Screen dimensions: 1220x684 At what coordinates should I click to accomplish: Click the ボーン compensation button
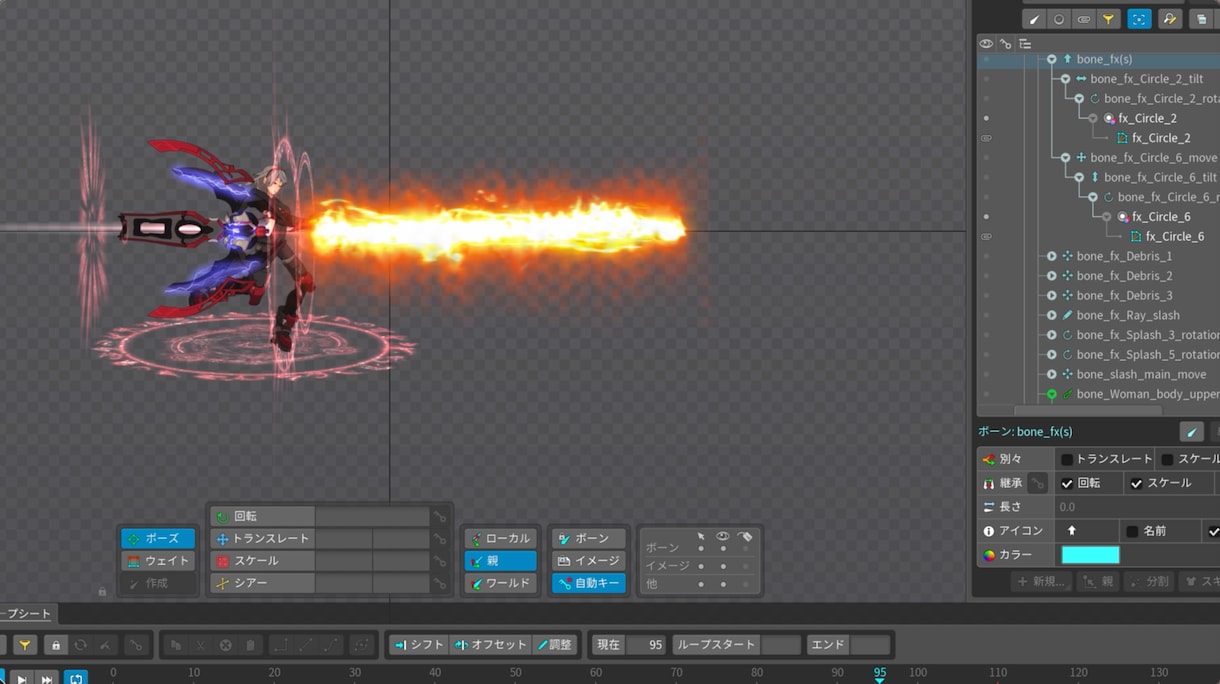pyautogui.click(x=589, y=538)
